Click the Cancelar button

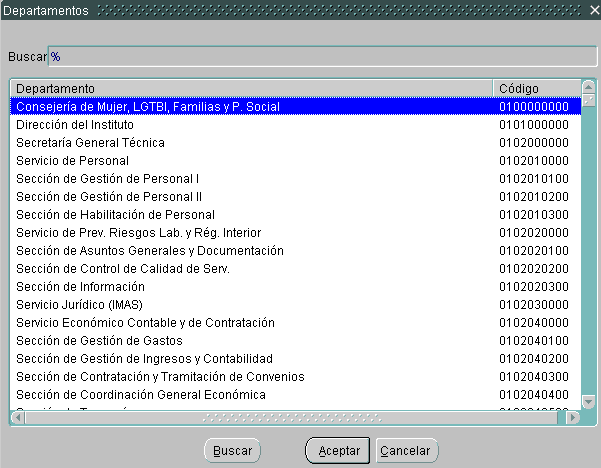tap(407, 451)
